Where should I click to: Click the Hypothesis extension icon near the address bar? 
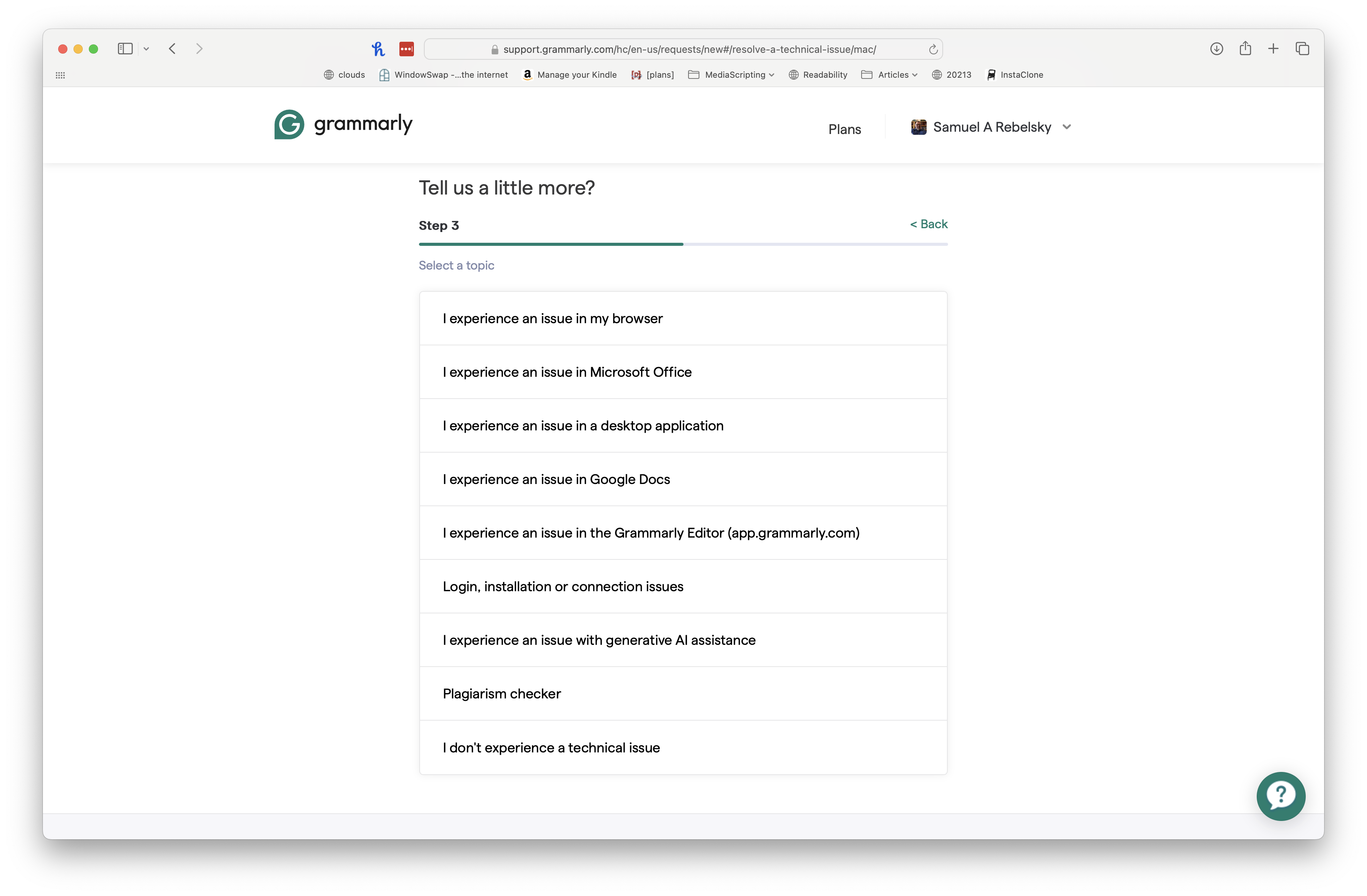pyautogui.click(x=378, y=49)
